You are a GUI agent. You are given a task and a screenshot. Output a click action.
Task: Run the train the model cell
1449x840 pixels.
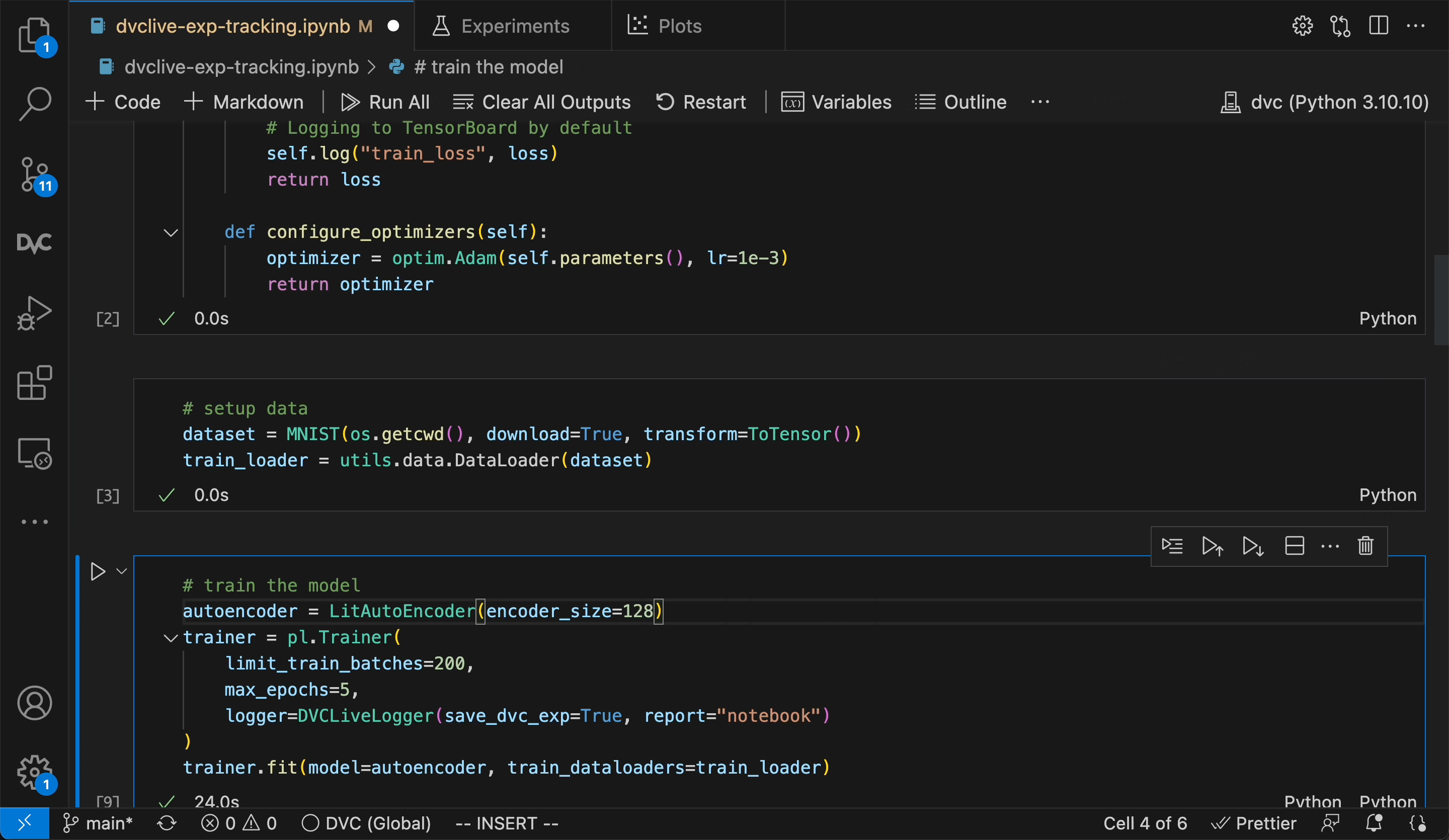98,571
